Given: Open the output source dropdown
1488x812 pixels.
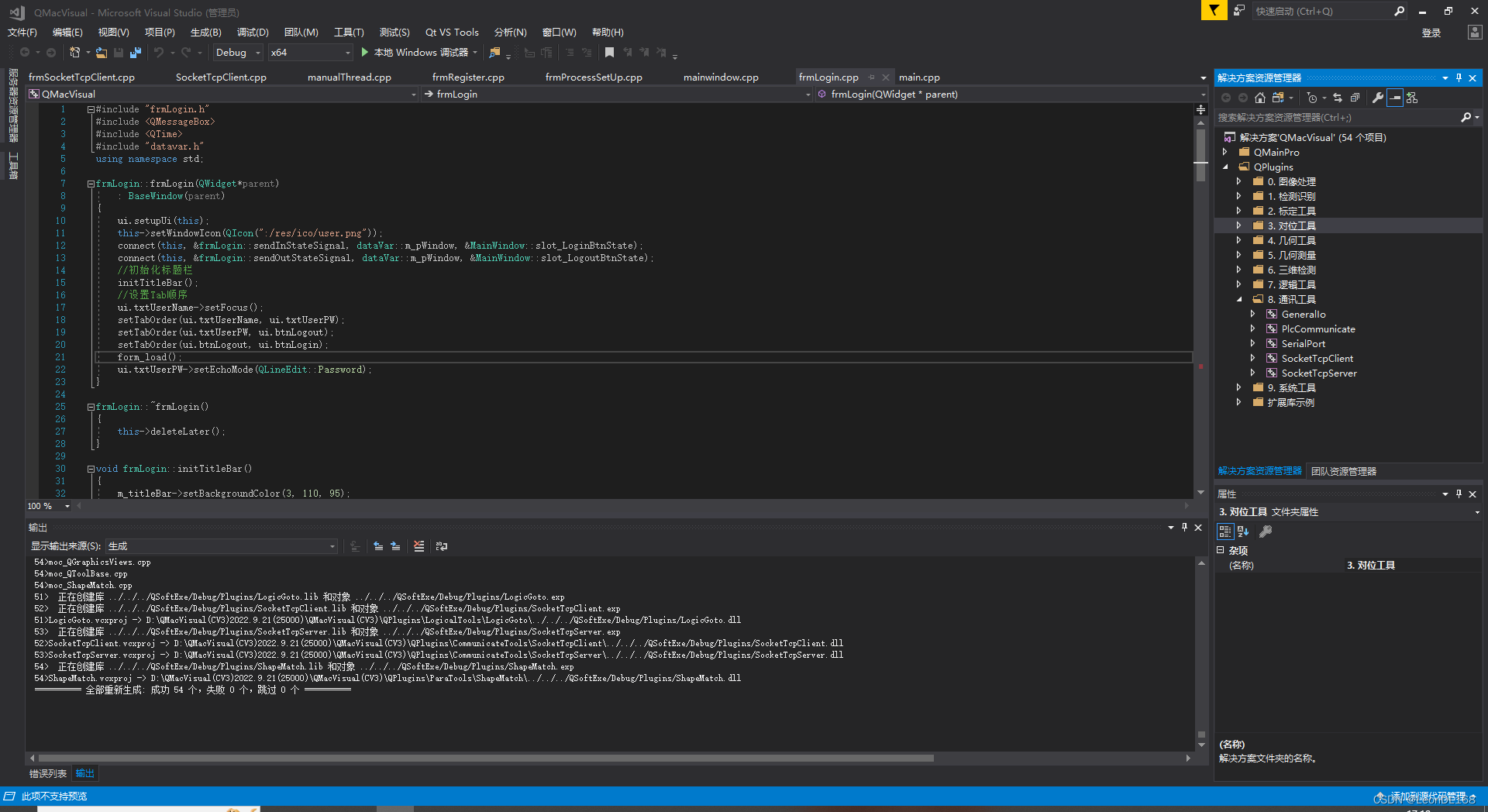Looking at the screenshot, I should 222,546.
